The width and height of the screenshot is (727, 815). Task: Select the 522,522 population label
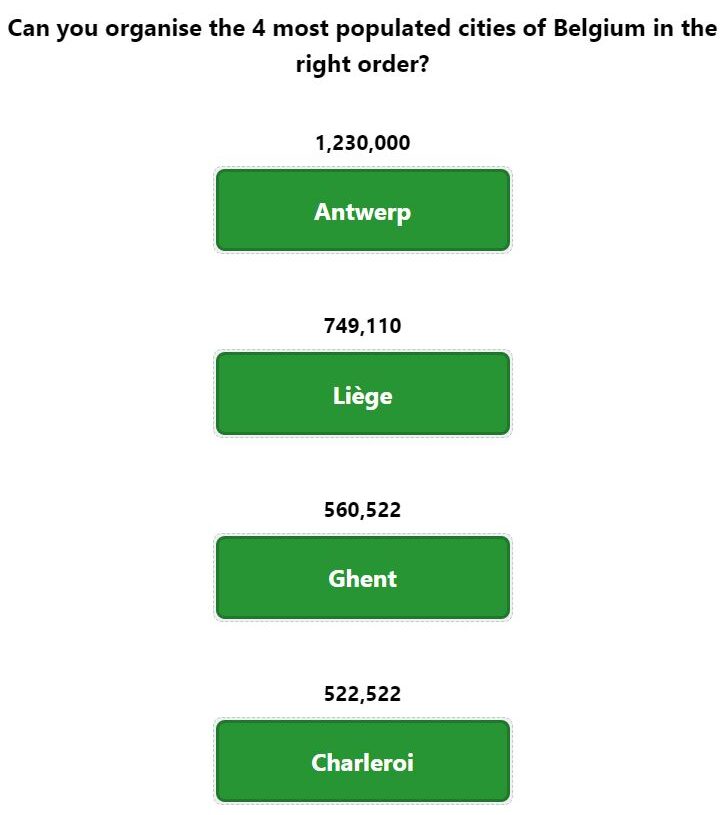point(363,694)
